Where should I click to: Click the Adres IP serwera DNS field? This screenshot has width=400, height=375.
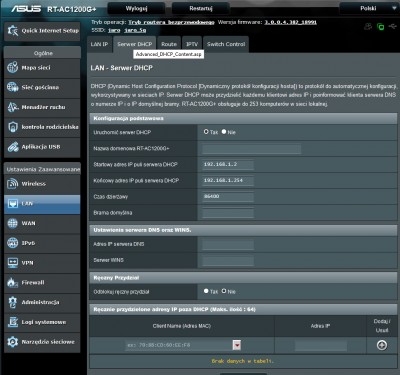[228, 244]
